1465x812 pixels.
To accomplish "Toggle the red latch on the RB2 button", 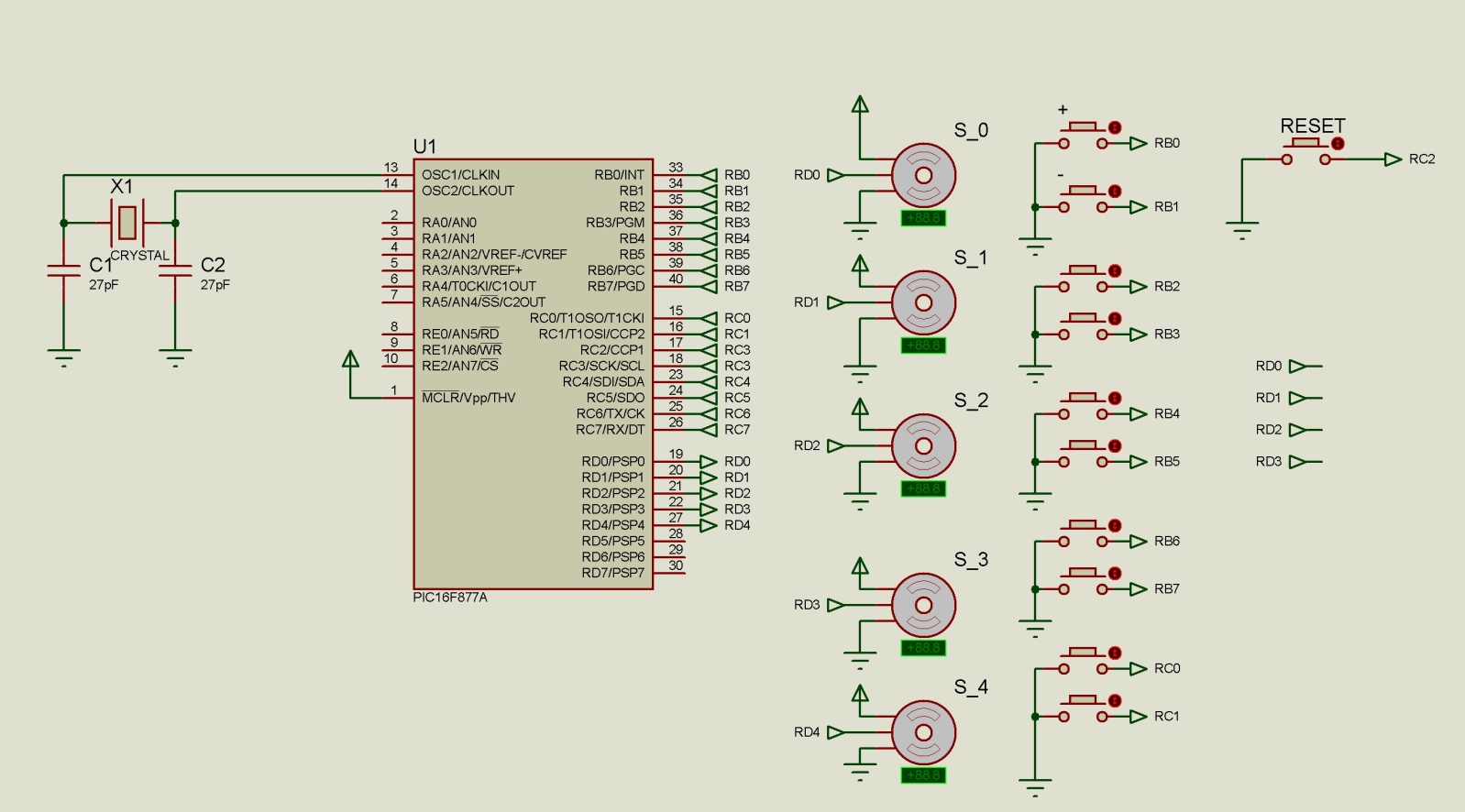I will (1115, 271).
